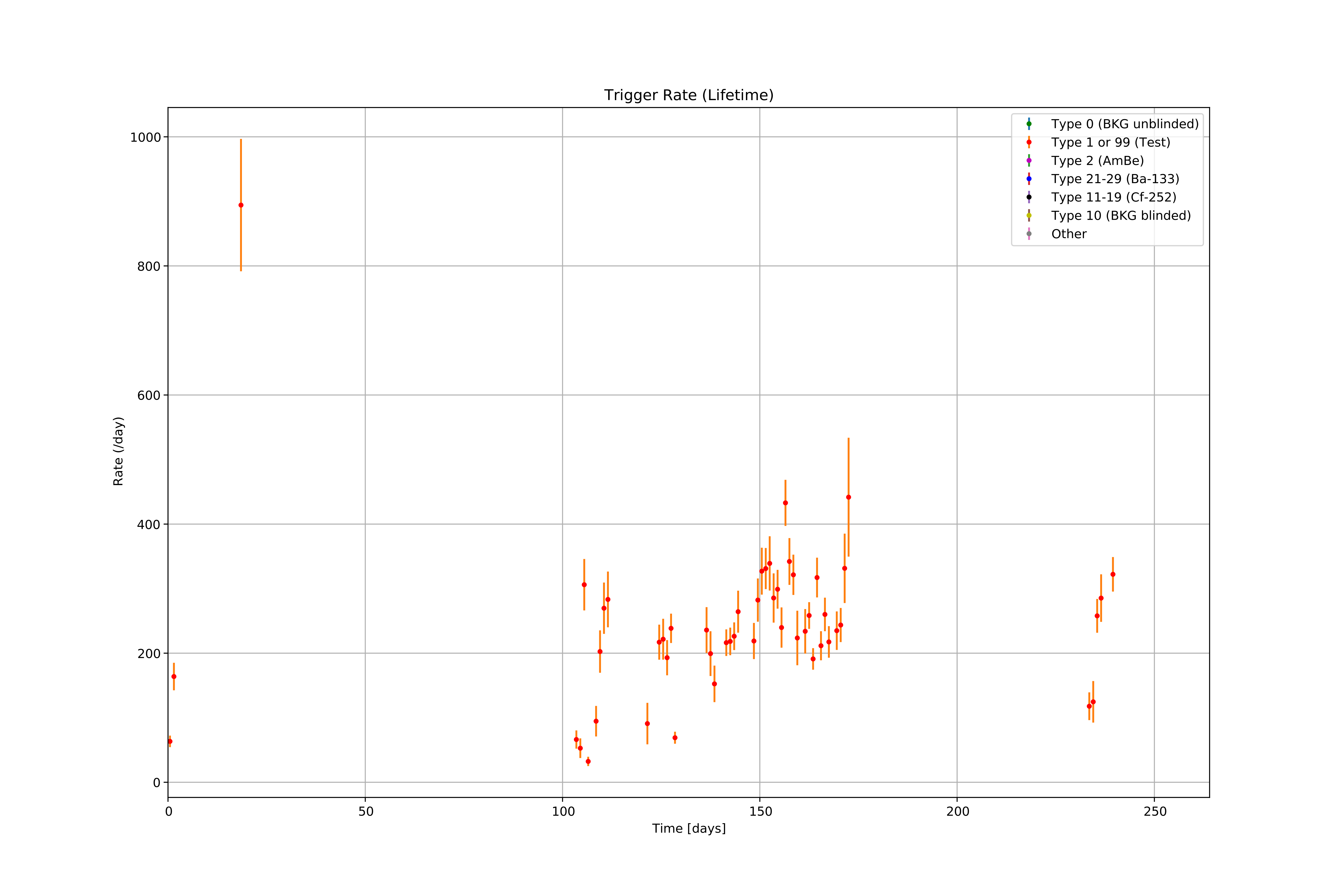Click the y-axis tick label 600

click(149, 395)
